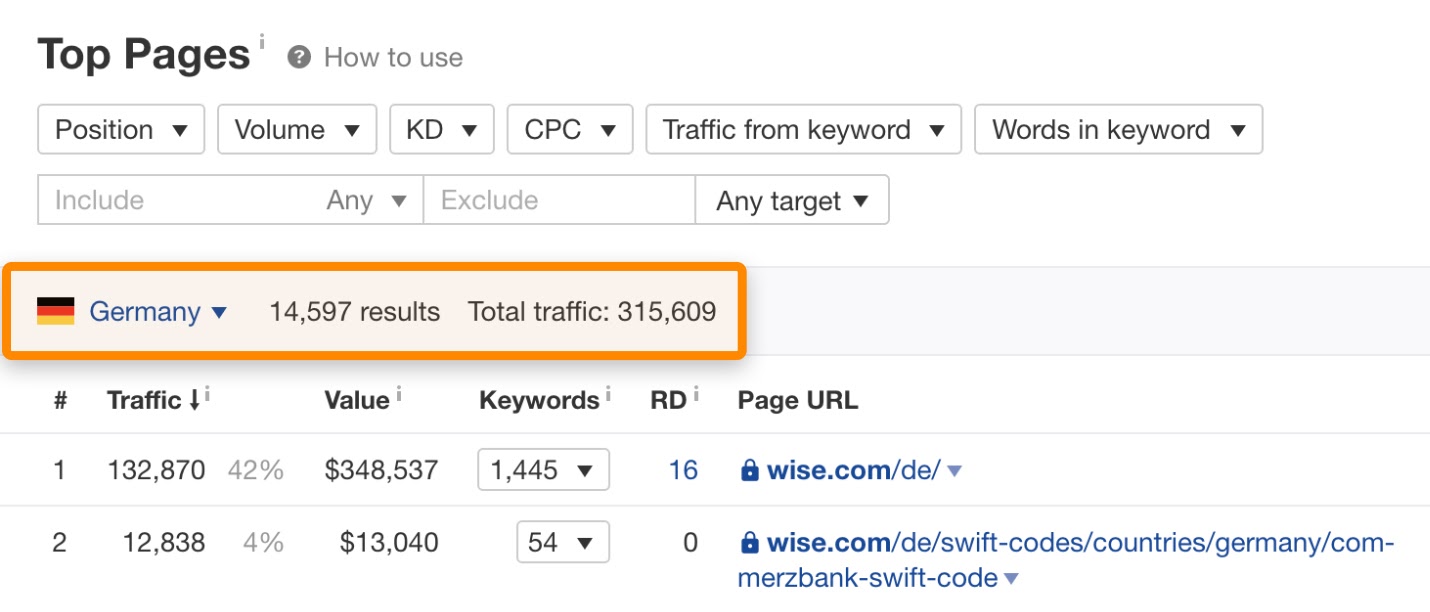Click the info icon beside Keywords column
Image resolution: width=1430 pixels, height=612 pixels.
(x=607, y=396)
